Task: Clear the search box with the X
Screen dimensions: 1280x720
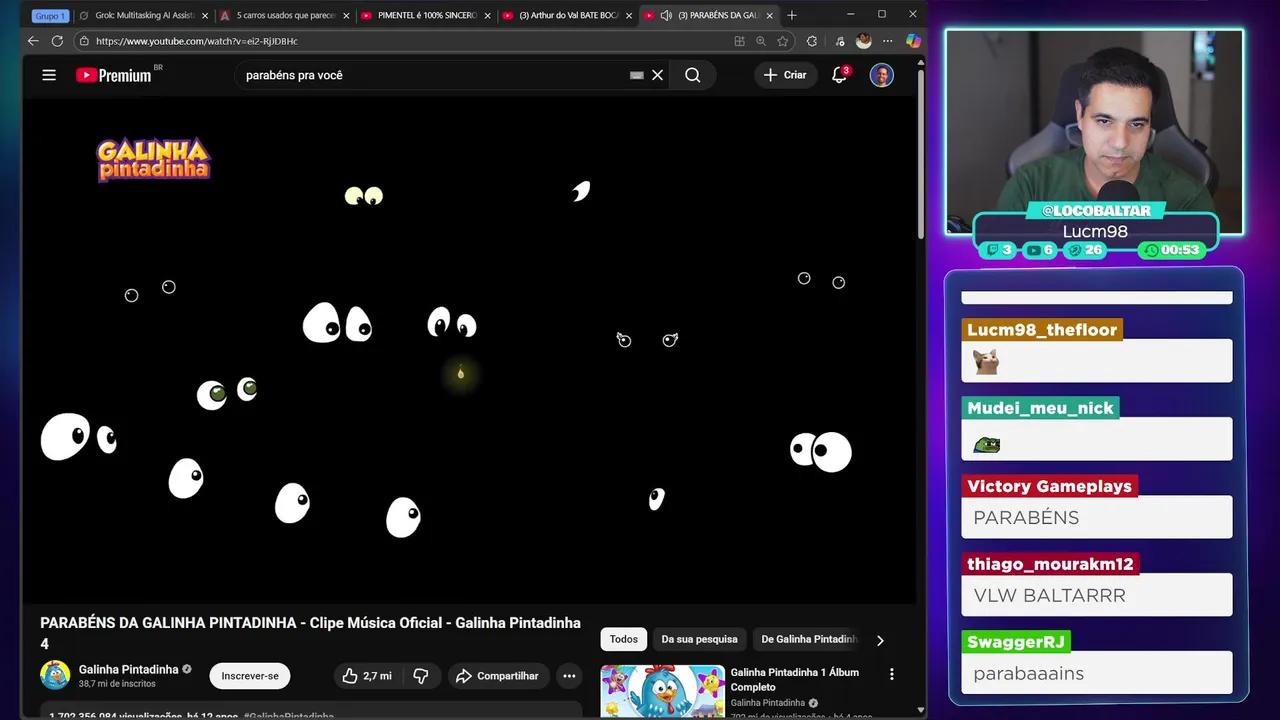Action: pyautogui.click(x=657, y=75)
